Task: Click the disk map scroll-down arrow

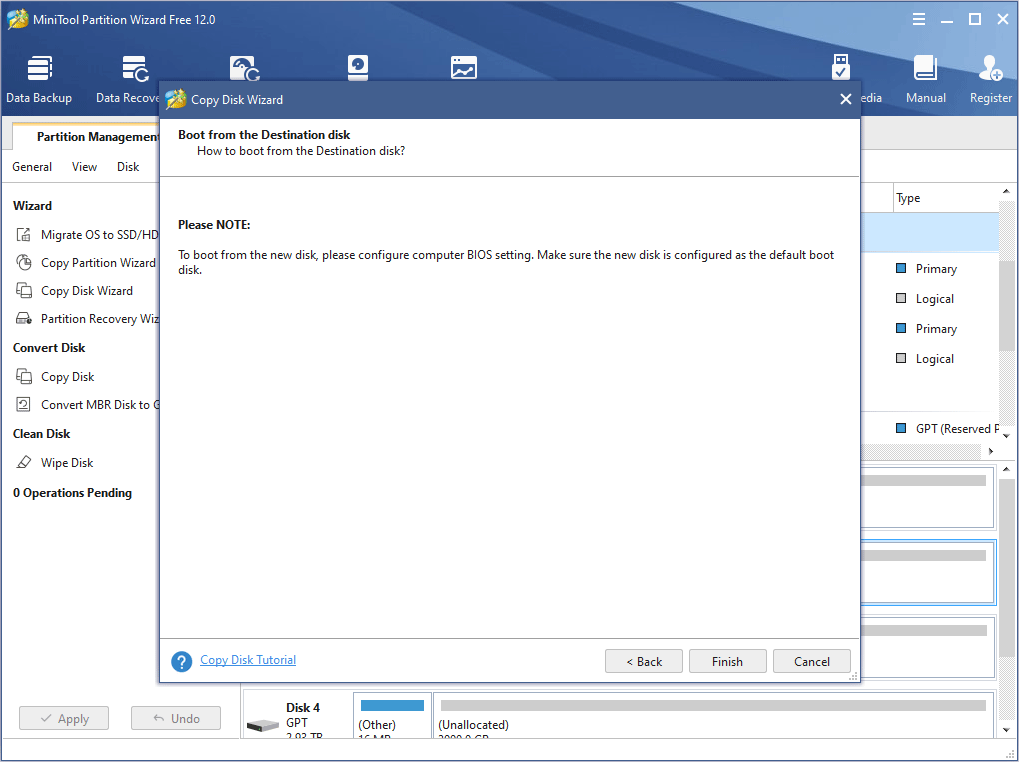Action: pyautogui.click(x=1006, y=731)
